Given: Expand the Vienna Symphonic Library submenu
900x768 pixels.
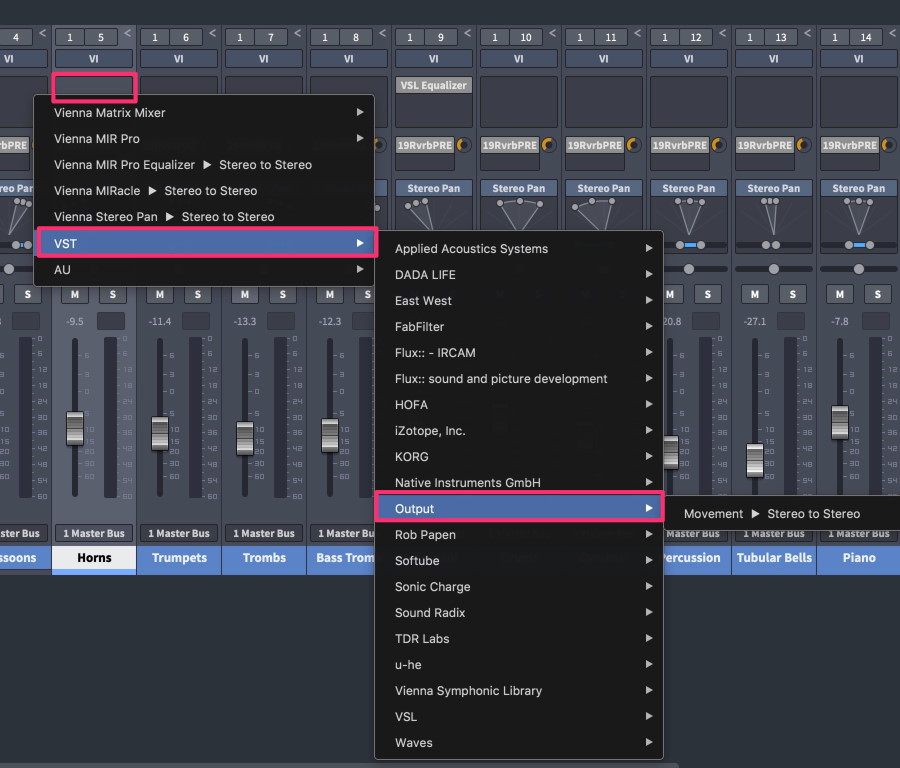Looking at the screenshot, I should pos(519,691).
